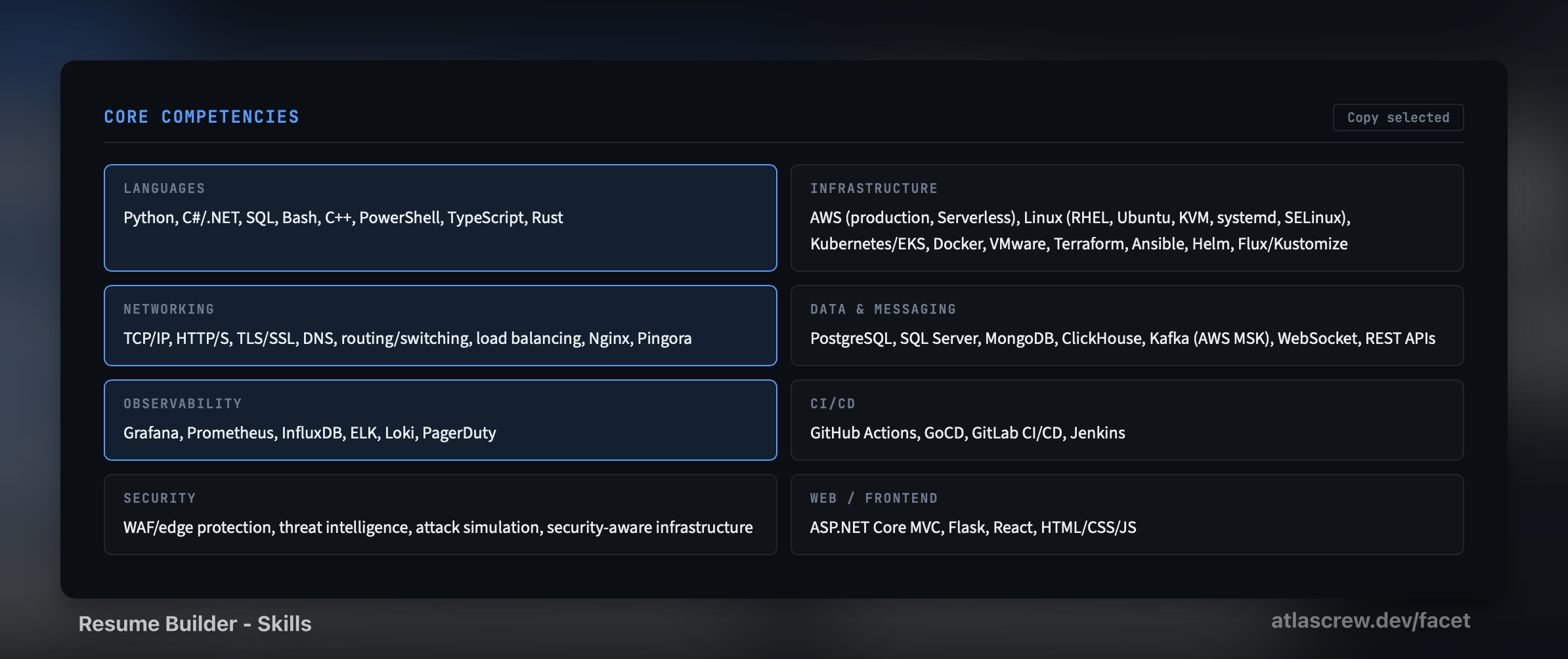The width and height of the screenshot is (1568, 659).
Task: Click the Python, C#/.NET languages text line
Action: 343,218
